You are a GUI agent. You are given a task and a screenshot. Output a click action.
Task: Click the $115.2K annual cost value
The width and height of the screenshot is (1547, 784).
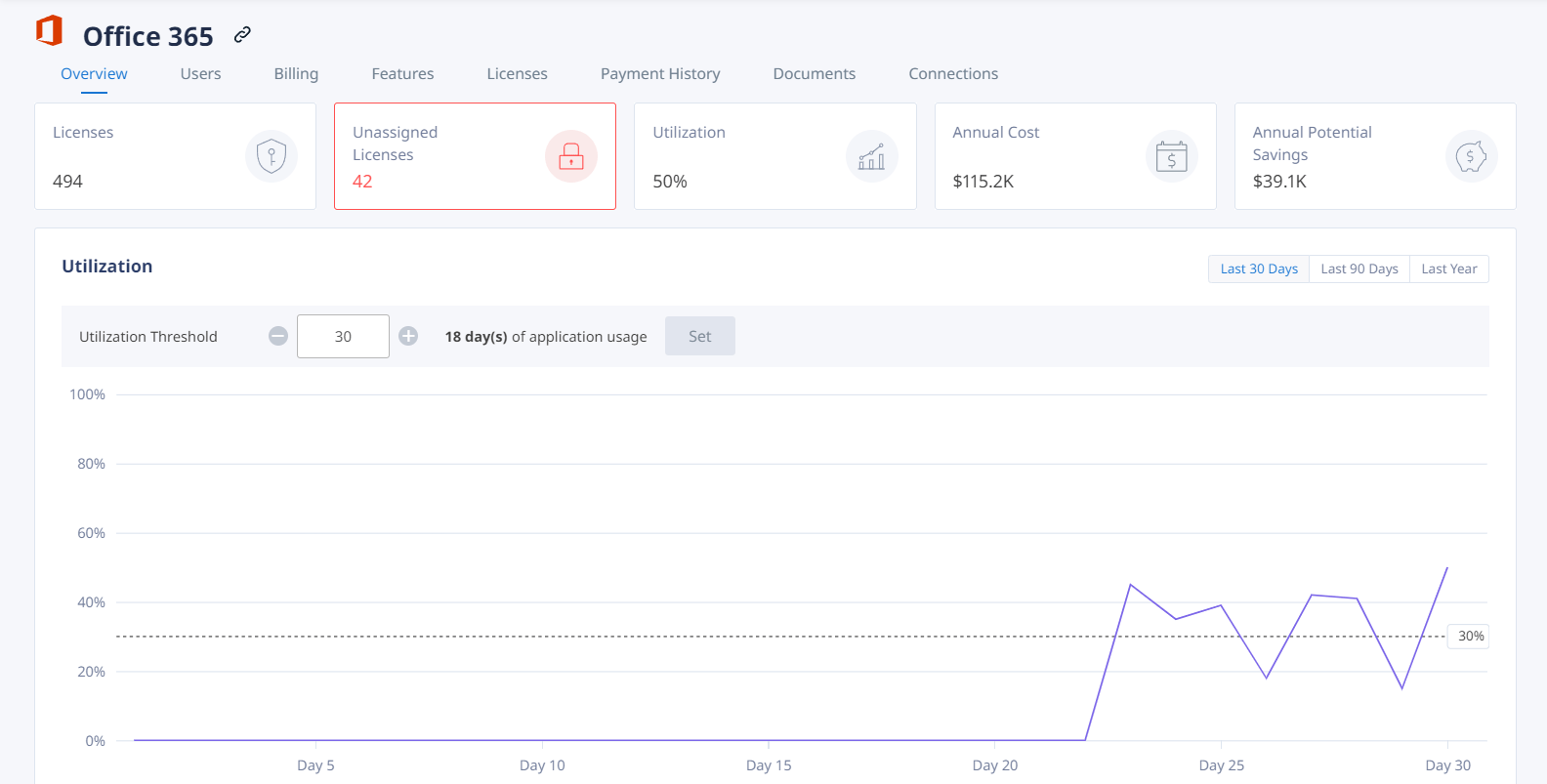983,182
